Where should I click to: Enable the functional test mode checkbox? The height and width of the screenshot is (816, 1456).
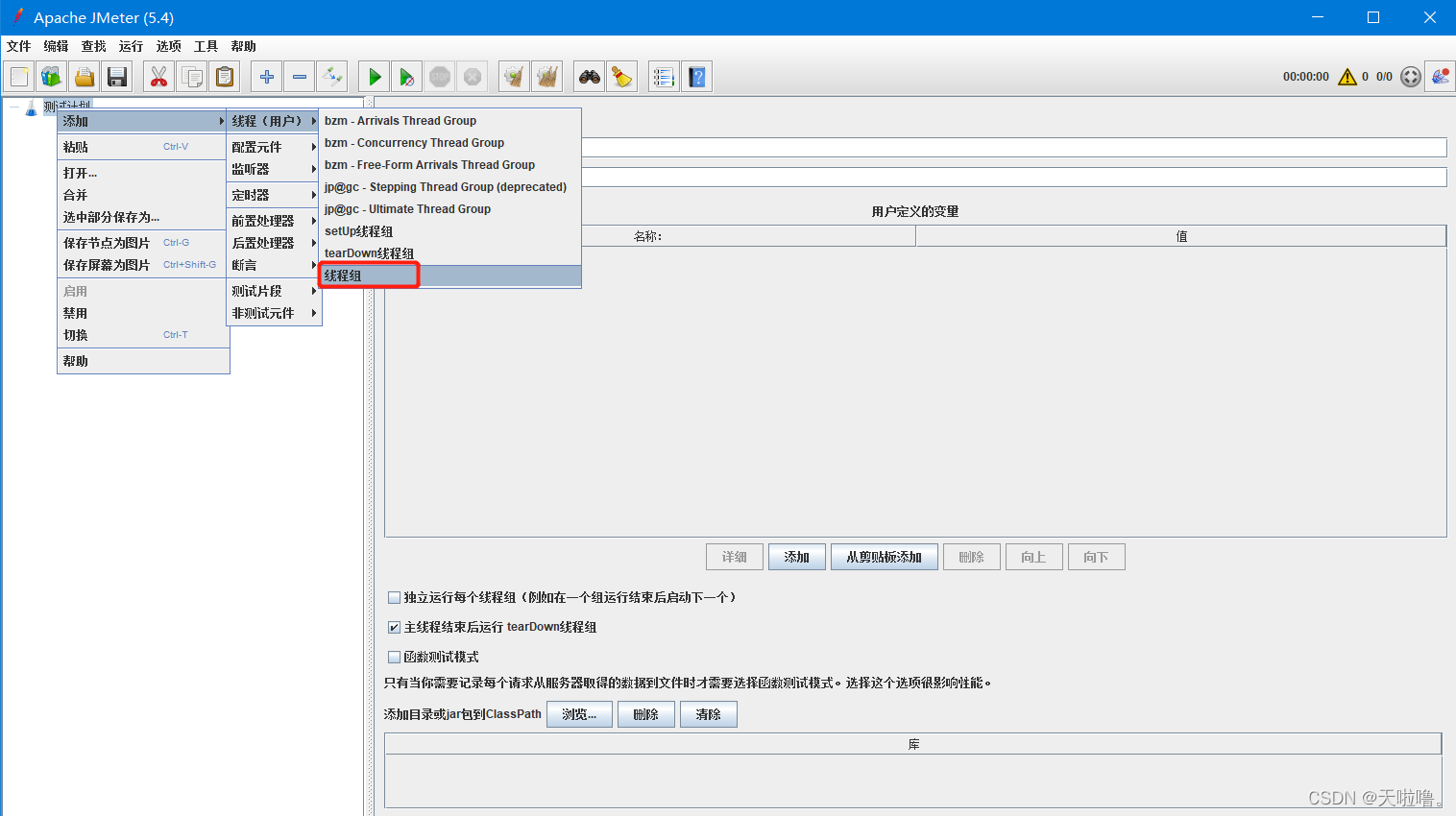click(394, 657)
